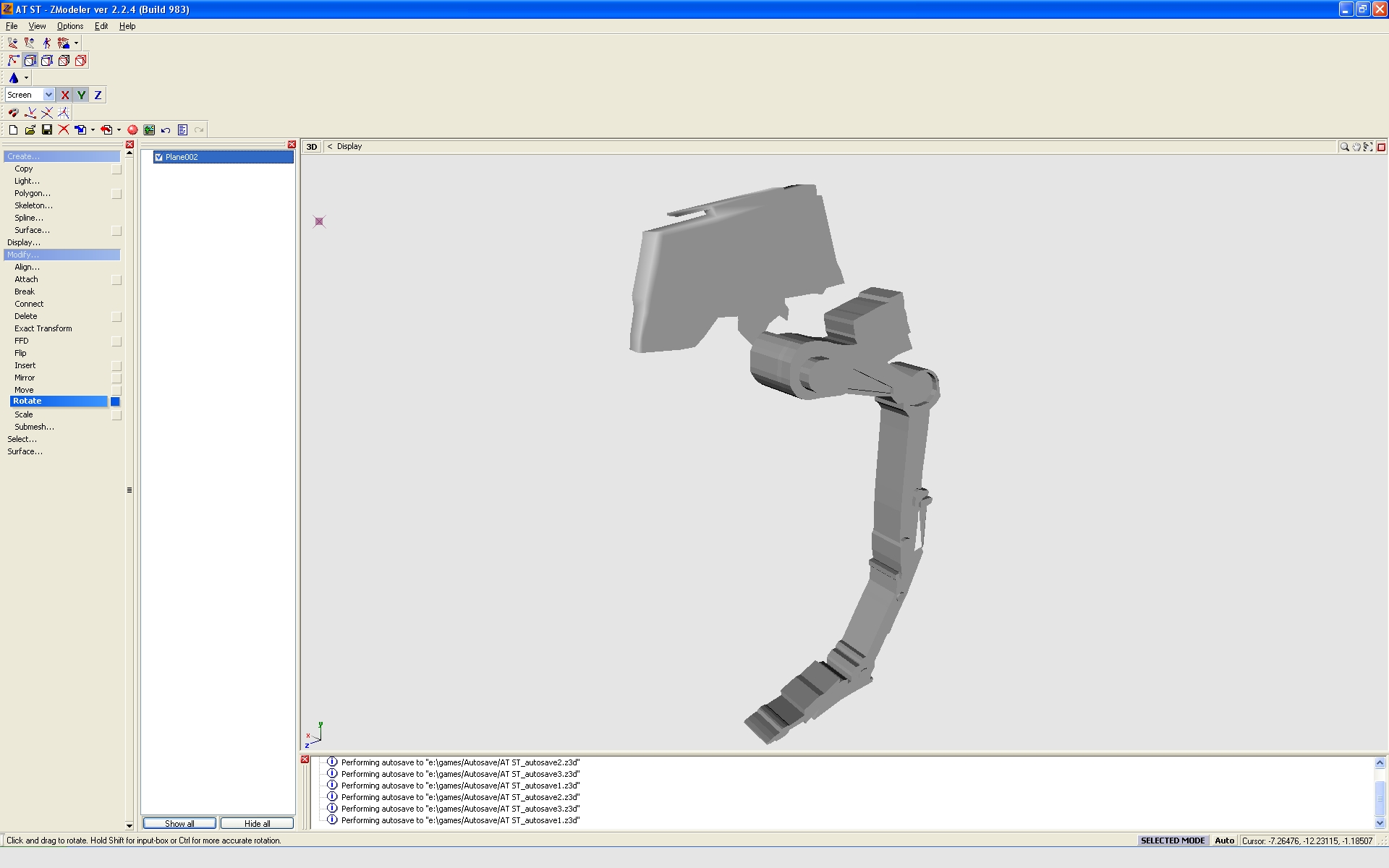Click the magnifier zoom icon in viewport
The image size is (1389, 868).
(1344, 147)
